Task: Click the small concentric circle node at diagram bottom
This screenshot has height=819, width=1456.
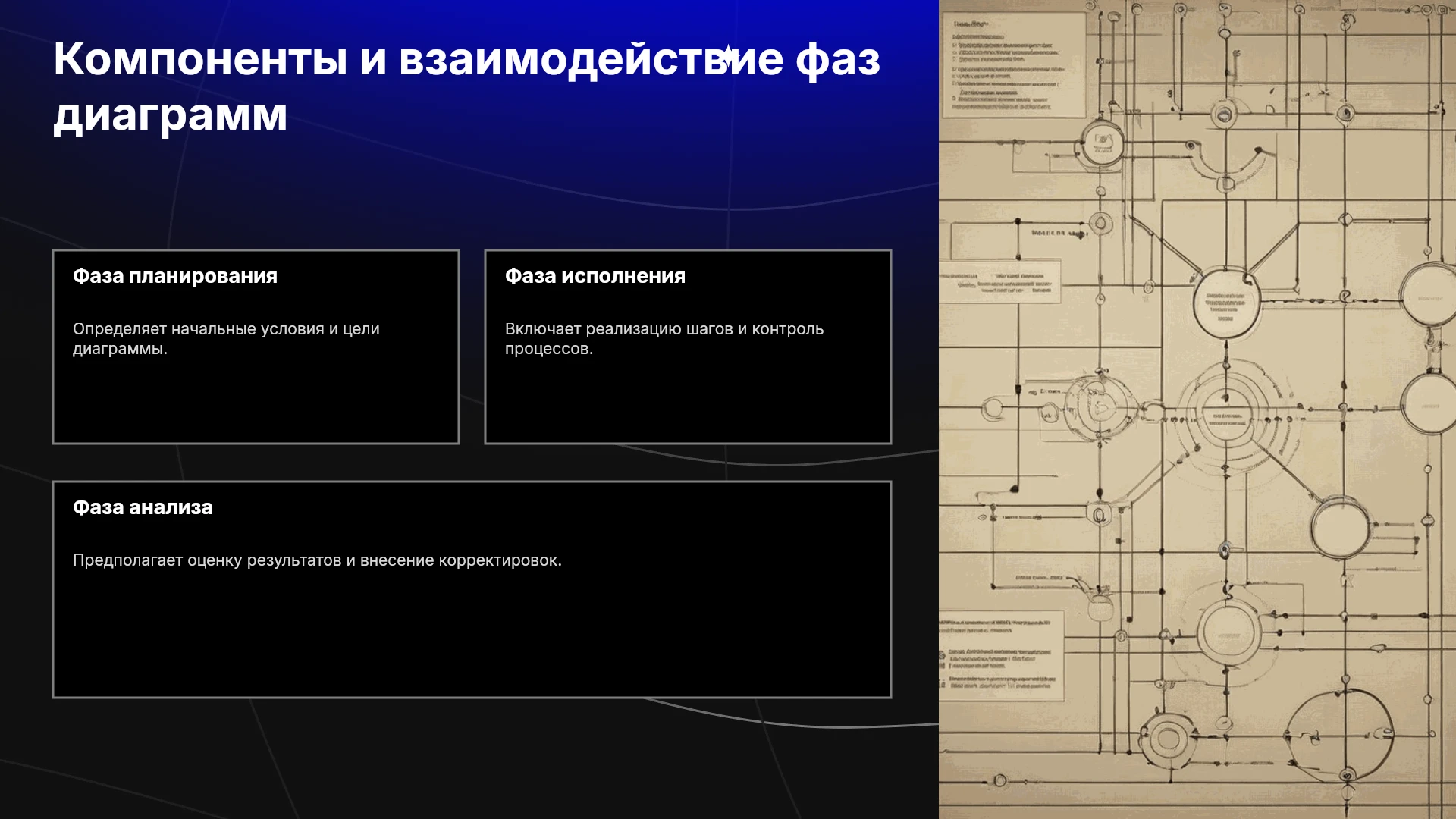Action: [1169, 739]
